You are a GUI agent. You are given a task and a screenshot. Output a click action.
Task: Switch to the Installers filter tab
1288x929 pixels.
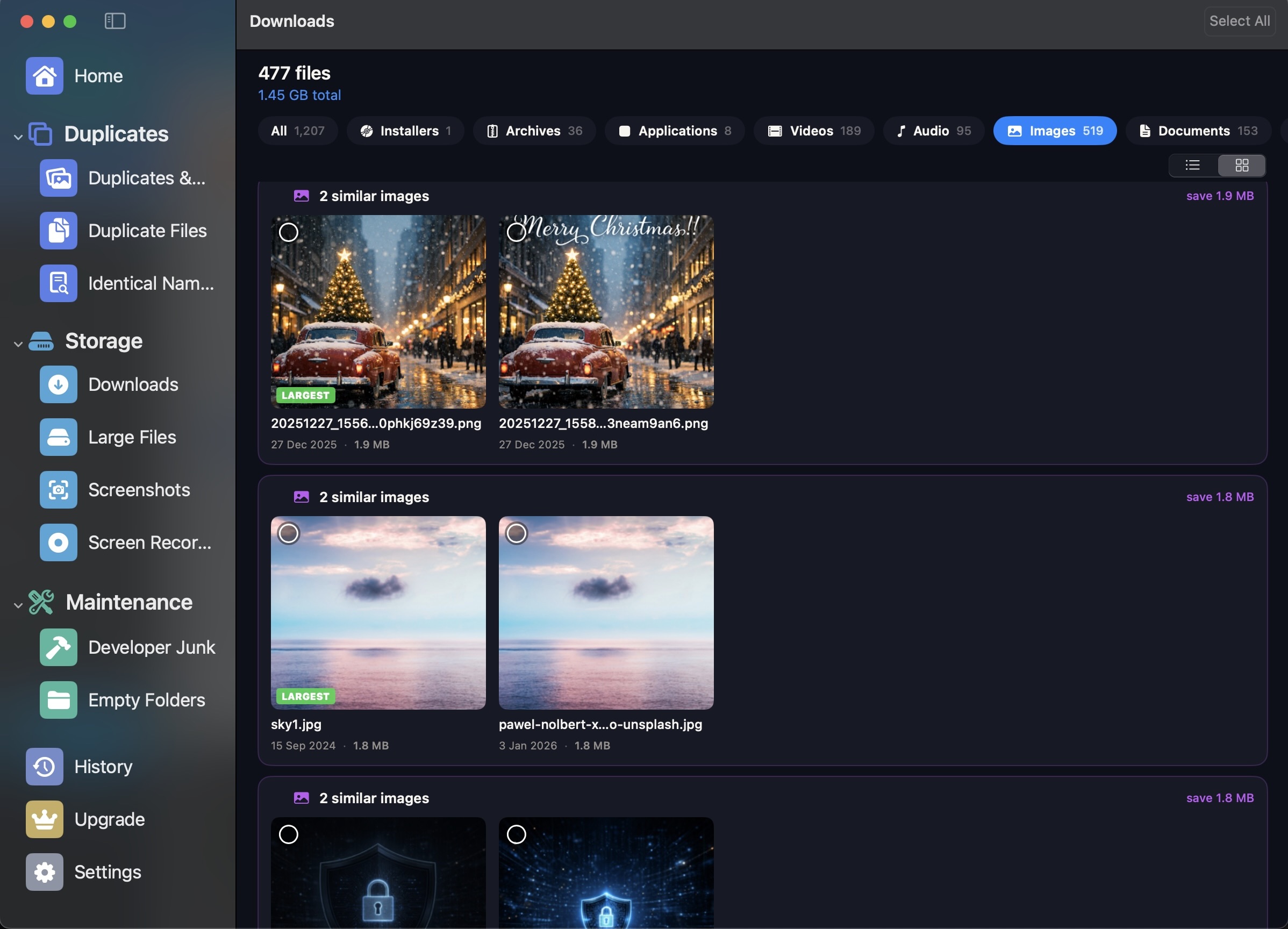click(x=405, y=131)
